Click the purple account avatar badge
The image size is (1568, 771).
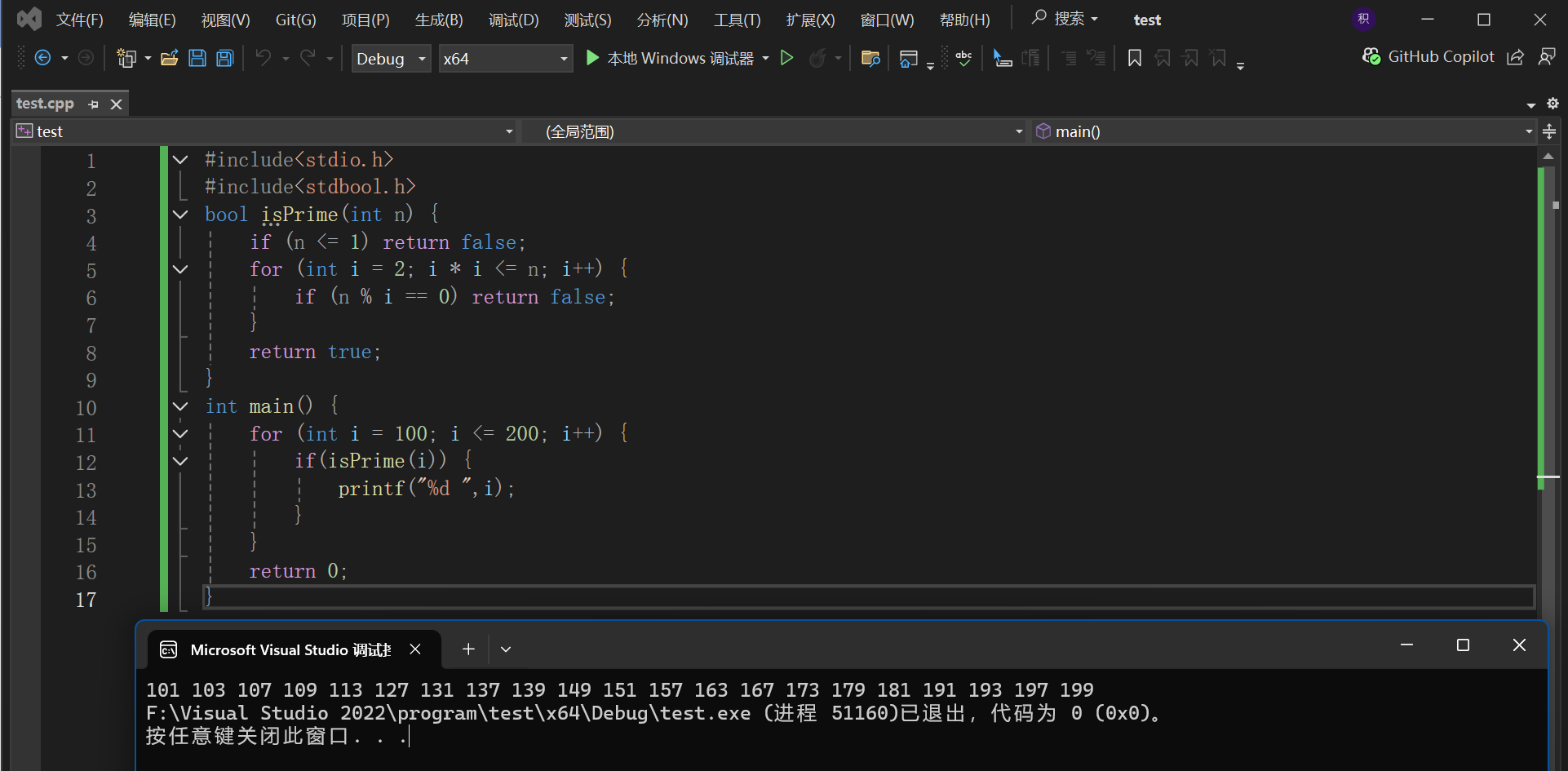point(1363,19)
